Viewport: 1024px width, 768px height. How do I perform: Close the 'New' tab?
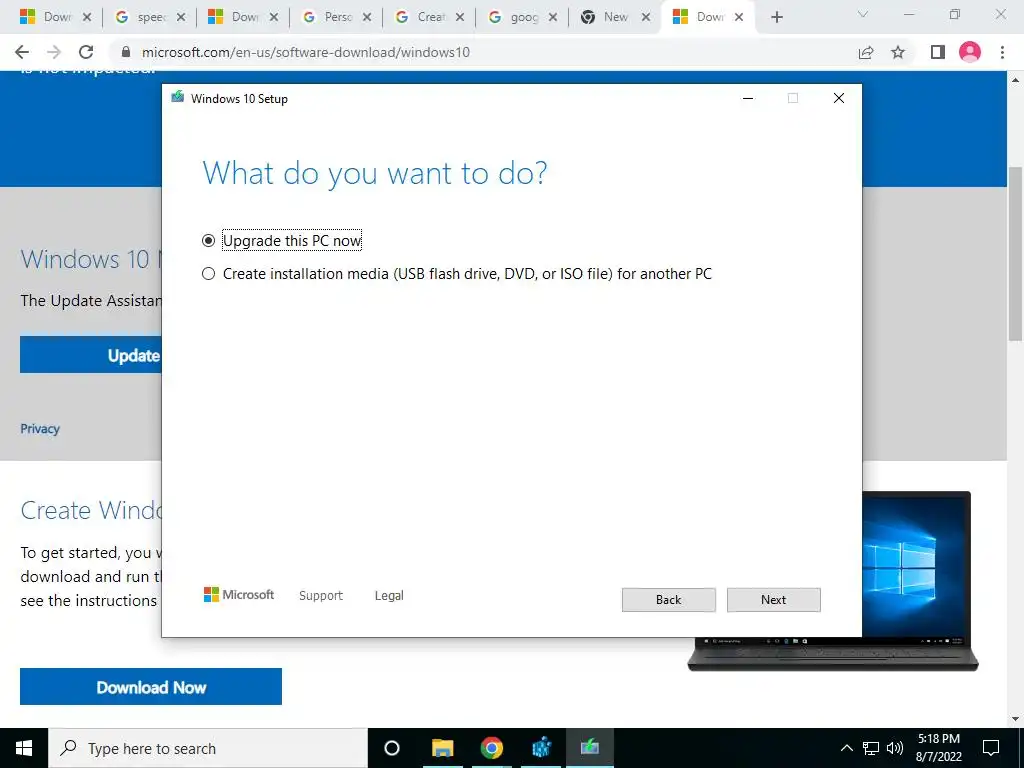point(646,18)
